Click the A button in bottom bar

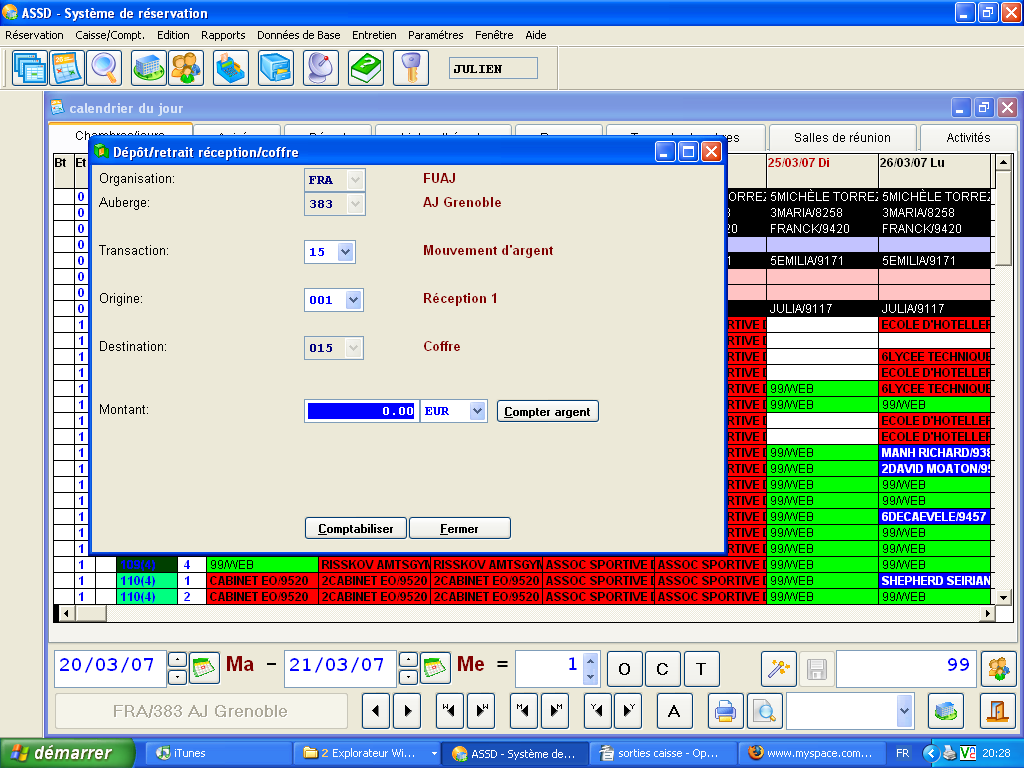coord(674,711)
